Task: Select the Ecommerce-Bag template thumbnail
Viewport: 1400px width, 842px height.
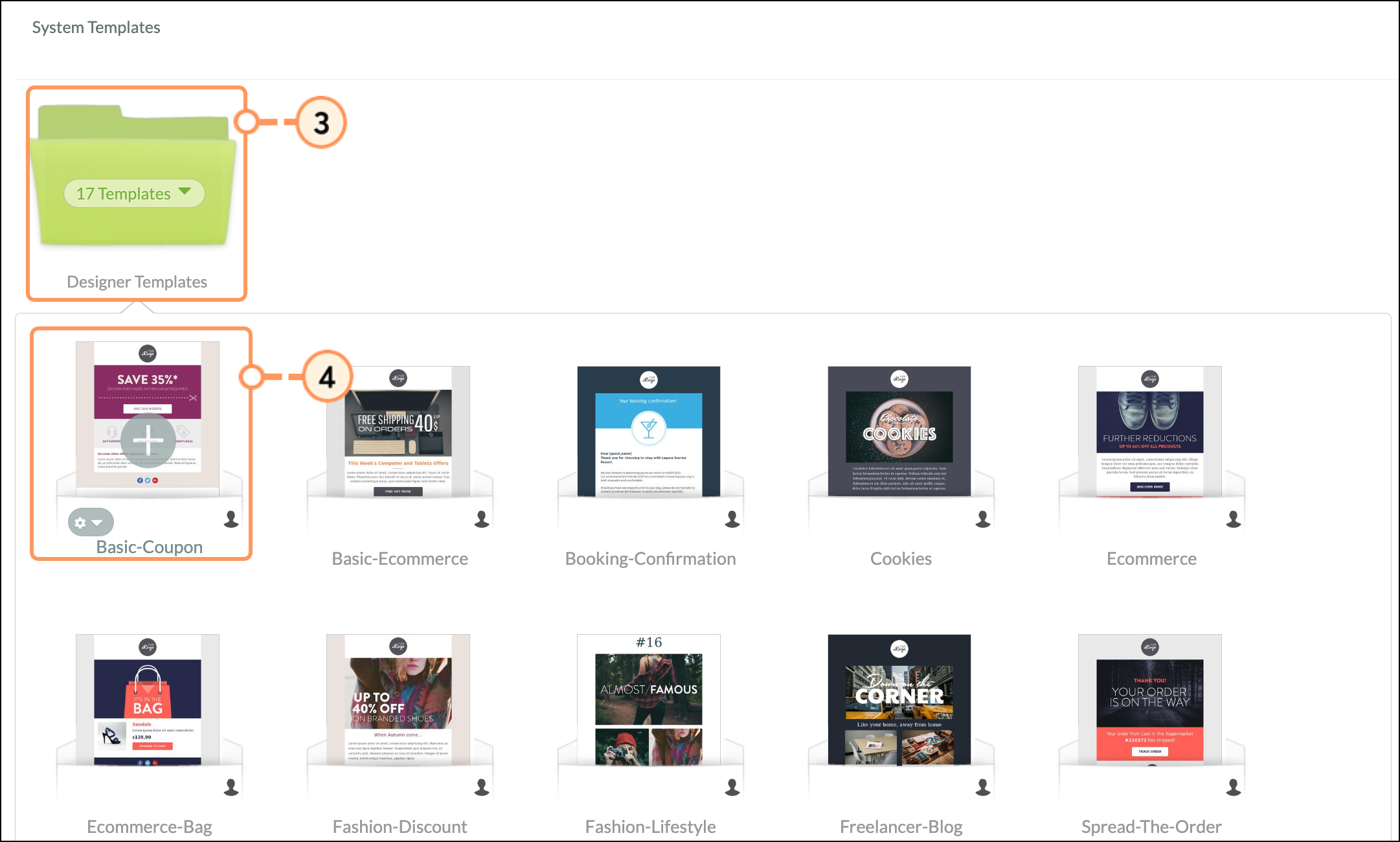Action: tap(148, 700)
